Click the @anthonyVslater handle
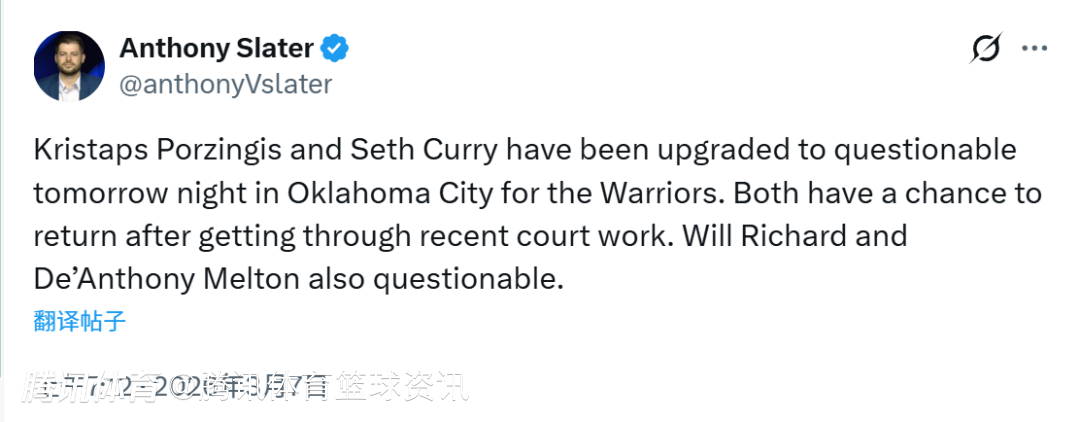The image size is (1080, 422). (x=225, y=84)
